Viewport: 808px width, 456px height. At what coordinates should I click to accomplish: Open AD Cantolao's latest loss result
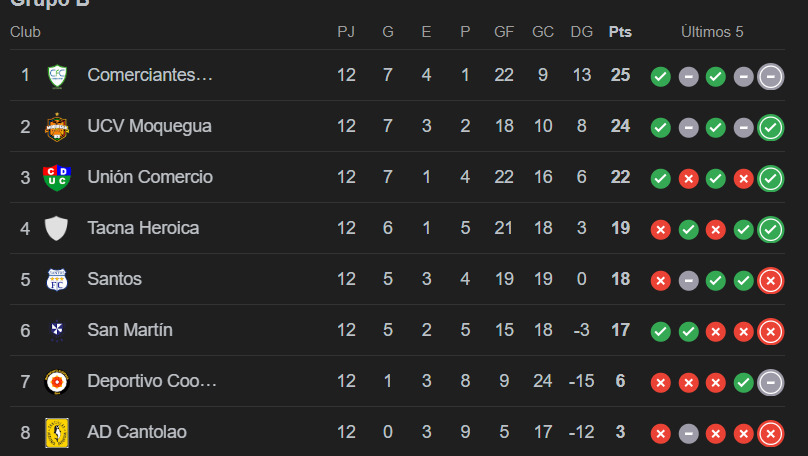coord(770,433)
